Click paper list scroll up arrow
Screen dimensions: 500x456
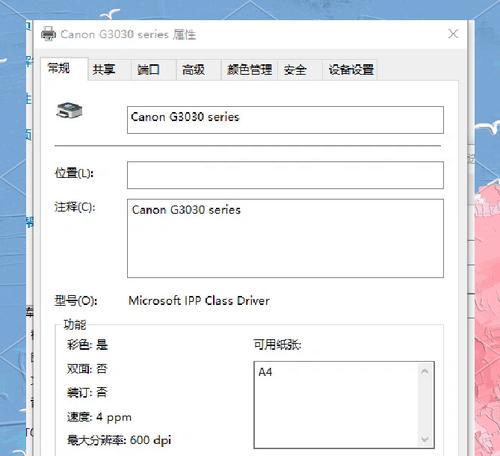tap(425, 371)
